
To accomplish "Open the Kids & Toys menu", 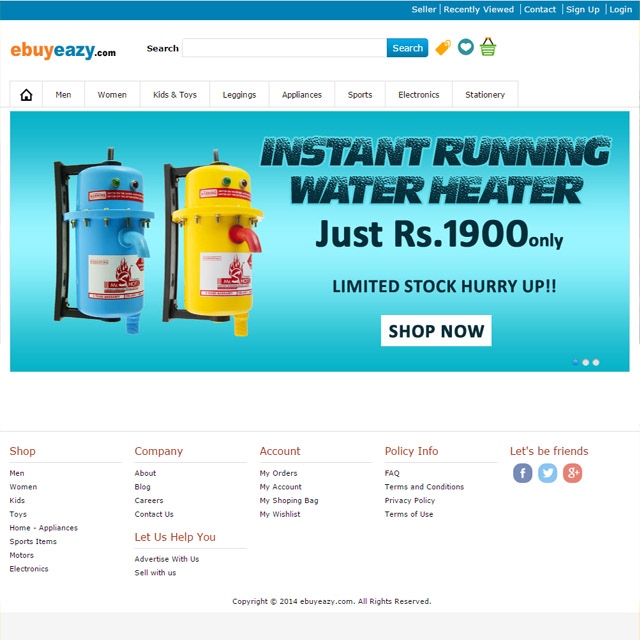I will [175, 95].
